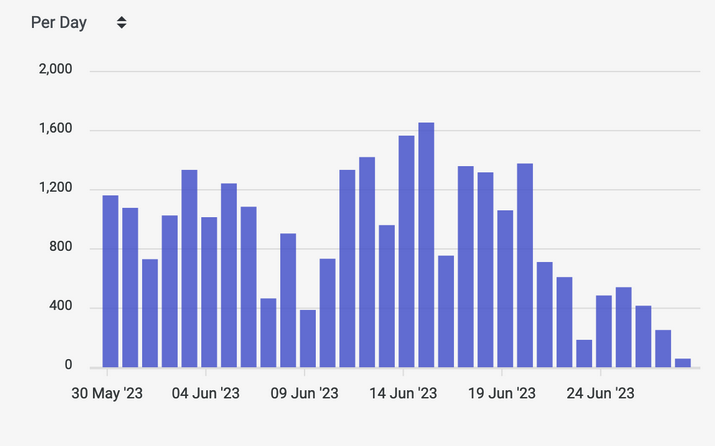Click the tallest bar, on 15 Jun
The image size is (715, 446).
426,245
